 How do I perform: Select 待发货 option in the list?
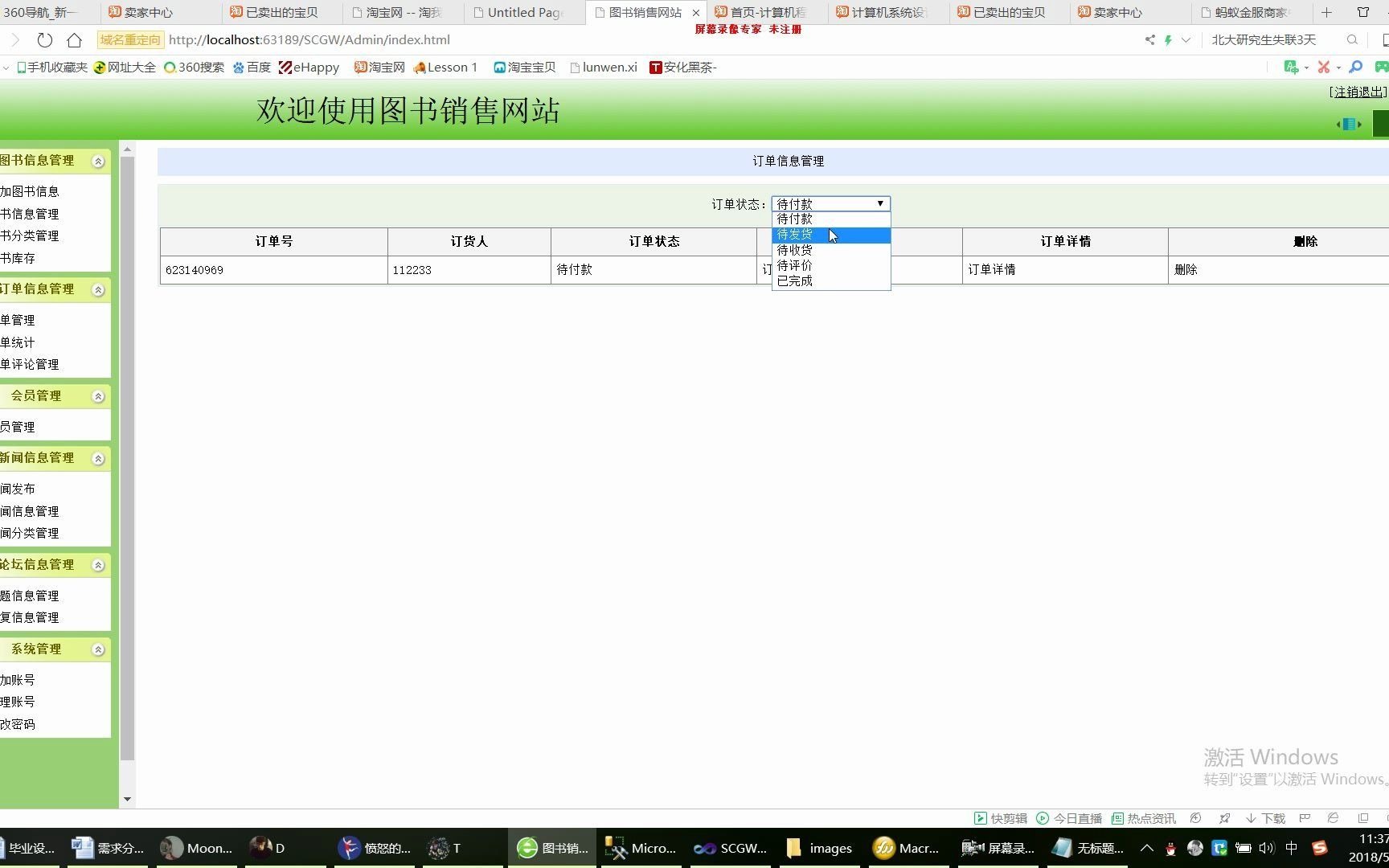pos(830,235)
